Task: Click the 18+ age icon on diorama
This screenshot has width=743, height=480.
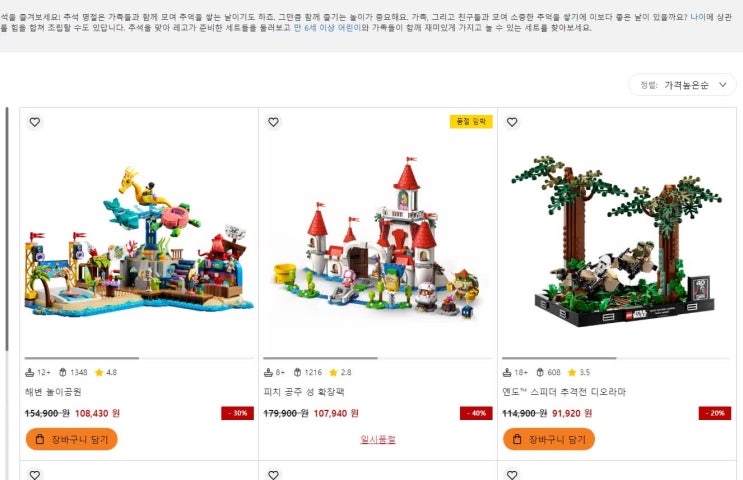Action: pyautogui.click(x=507, y=372)
